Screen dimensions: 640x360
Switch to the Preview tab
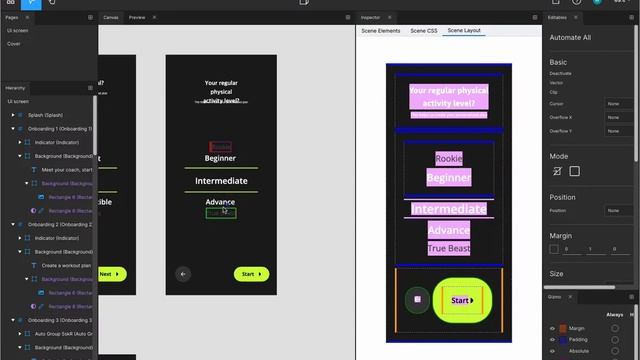coord(137,18)
